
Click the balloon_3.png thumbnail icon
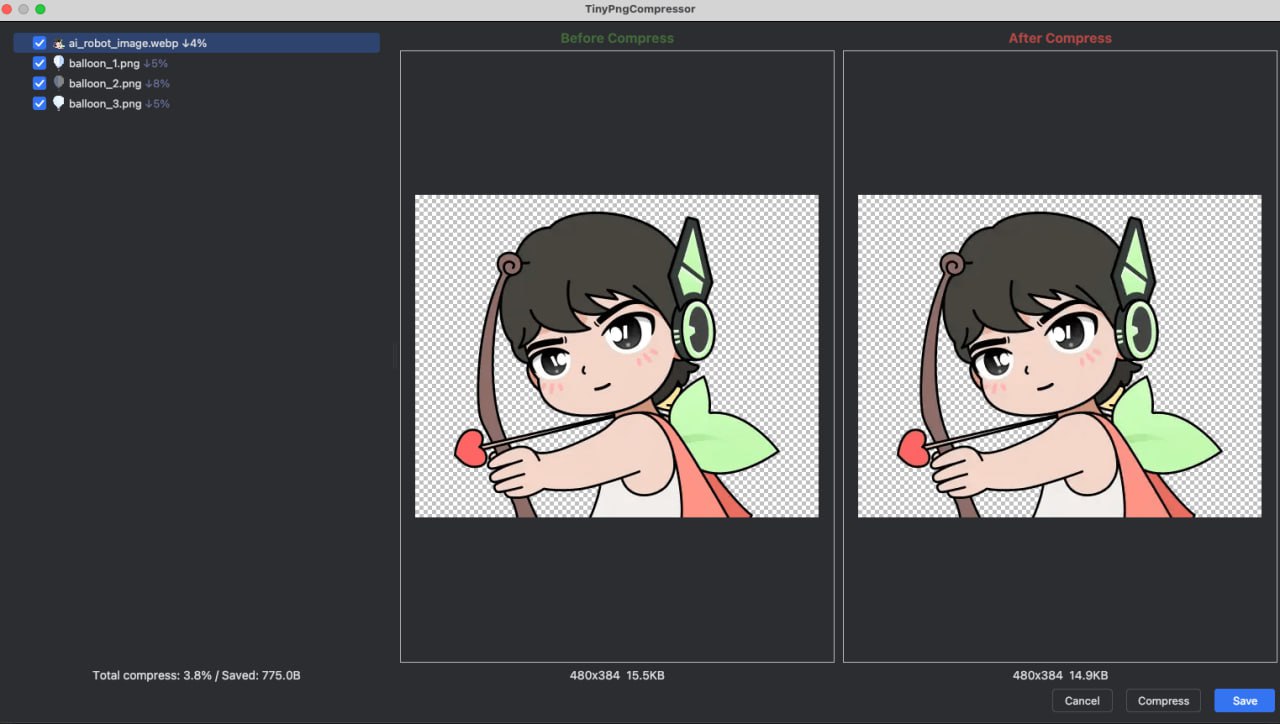(58, 103)
